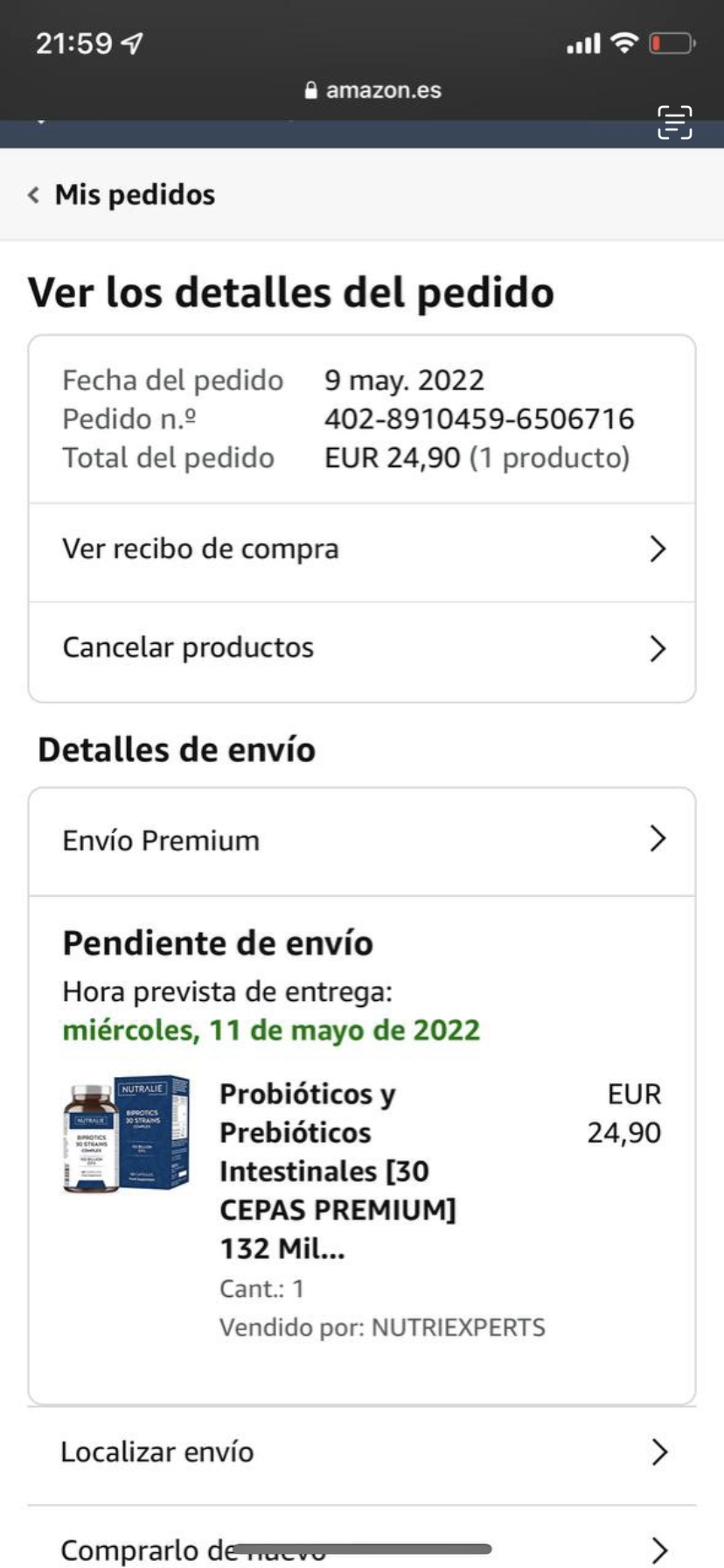
Task: Tap the amazon.es address bar
Action: [372, 90]
